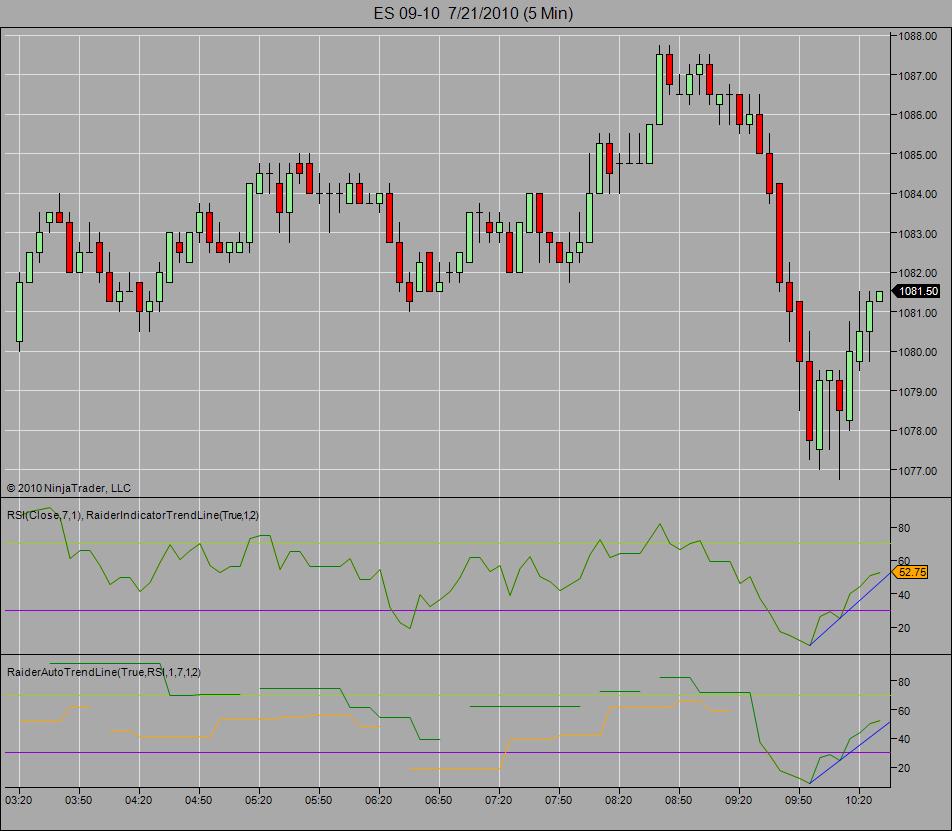This screenshot has height=831, width=952.
Task: Click the 1087.00 price axis label
Action: [x=917, y=76]
